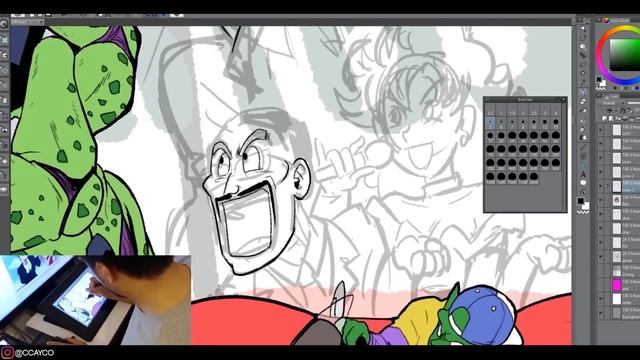640x360 pixels.
Task: Select the pink layer thumbnail
Action: pyautogui.click(x=617, y=284)
